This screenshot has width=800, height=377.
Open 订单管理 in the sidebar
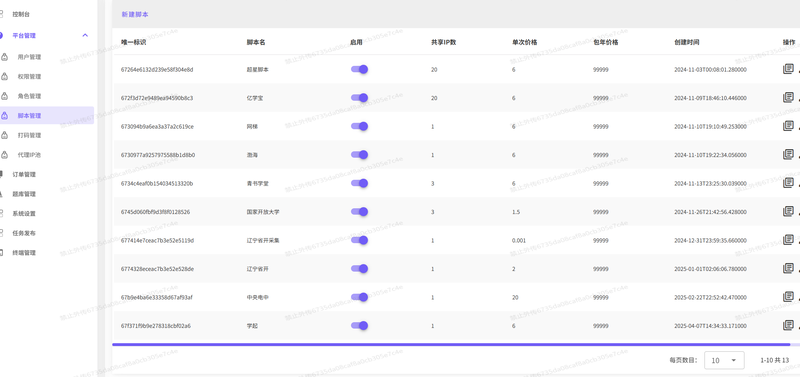point(24,174)
